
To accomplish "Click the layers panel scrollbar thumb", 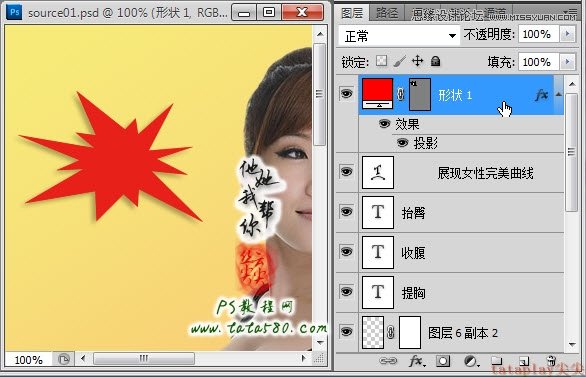I will pyautogui.click(x=572, y=152).
